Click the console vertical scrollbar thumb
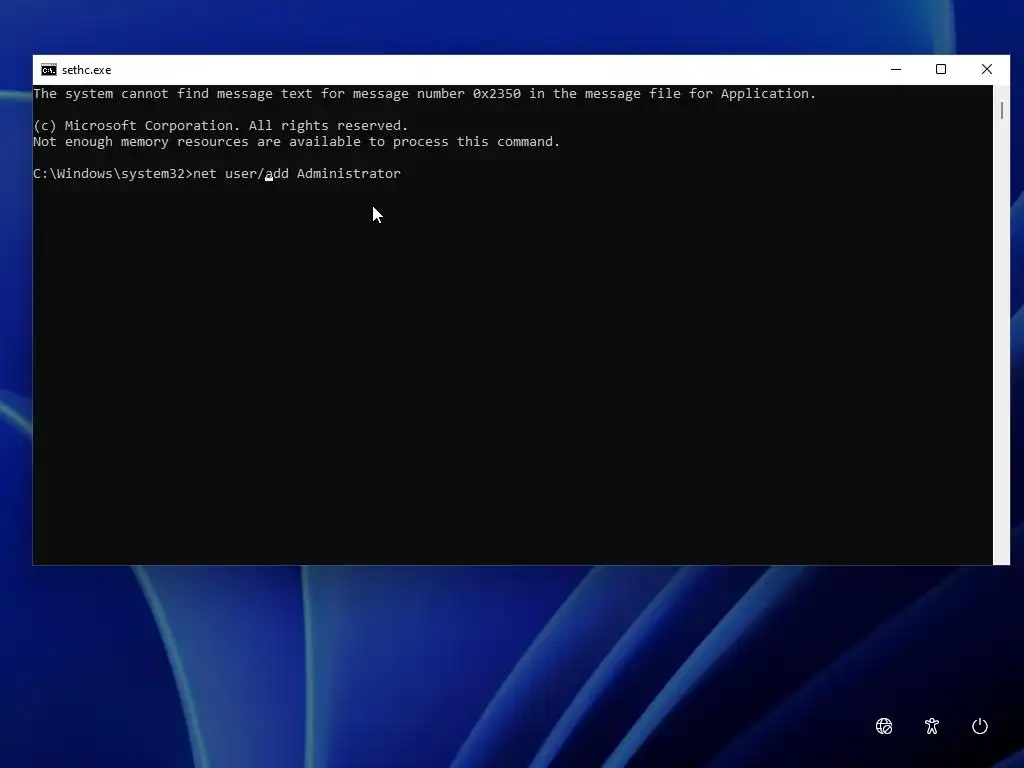Viewport: 1024px width, 768px height. [x=1001, y=110]
